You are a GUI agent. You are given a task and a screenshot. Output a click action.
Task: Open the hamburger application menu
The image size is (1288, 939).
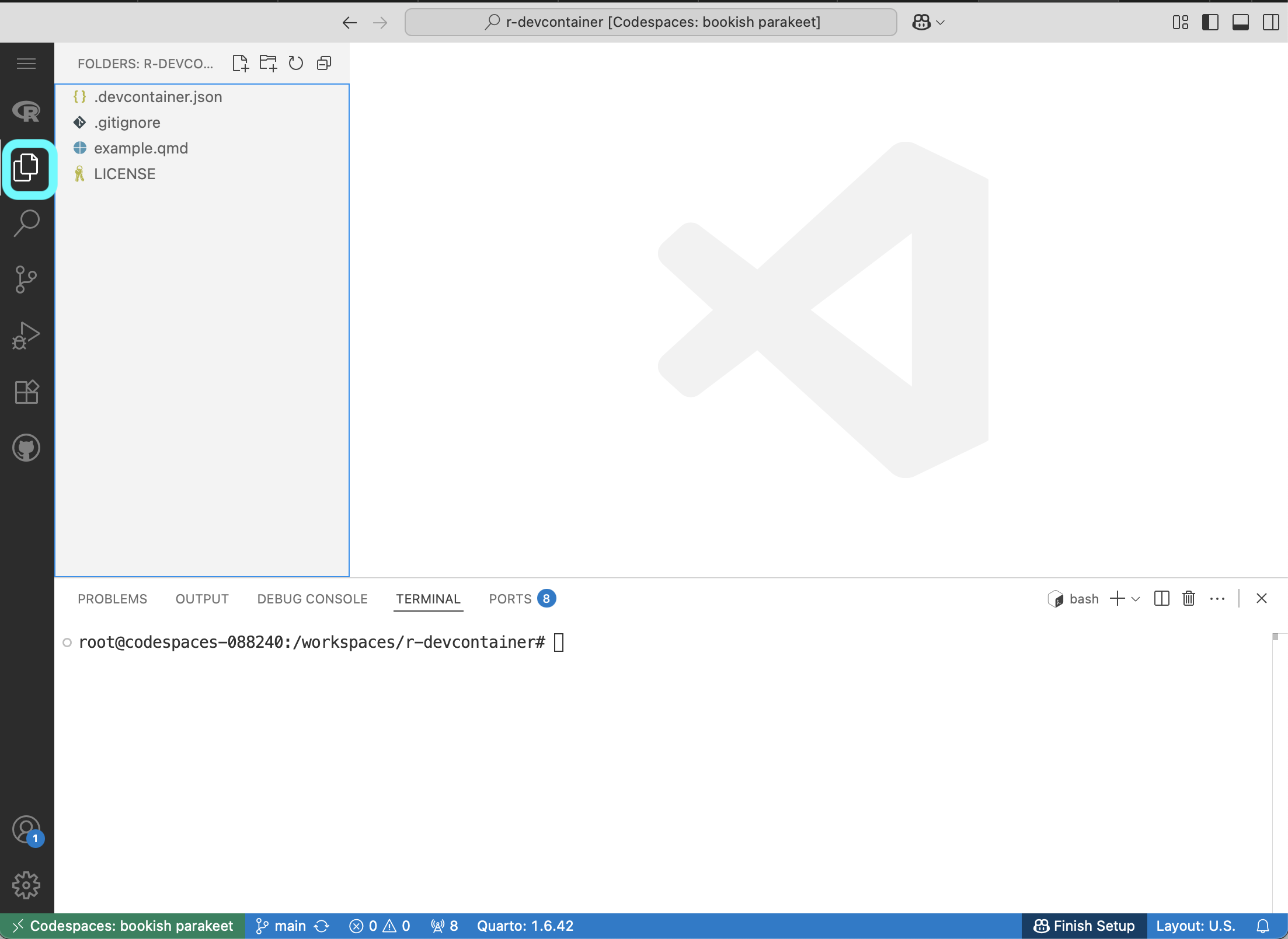[26, 63]
